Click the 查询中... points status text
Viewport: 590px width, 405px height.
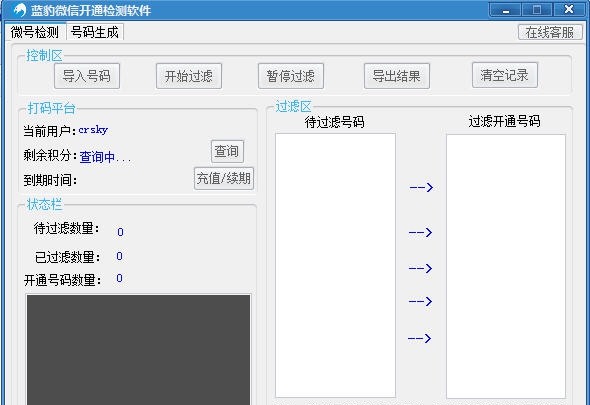pos(105,157)
